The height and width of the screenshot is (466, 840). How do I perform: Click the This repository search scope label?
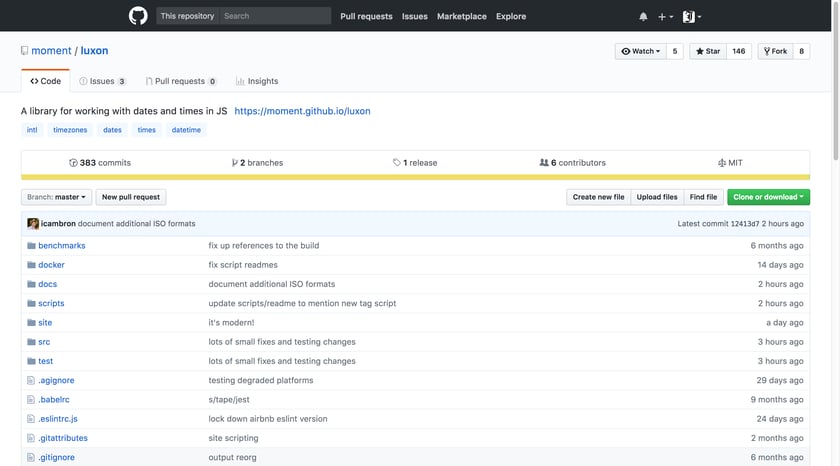(188, 16)
